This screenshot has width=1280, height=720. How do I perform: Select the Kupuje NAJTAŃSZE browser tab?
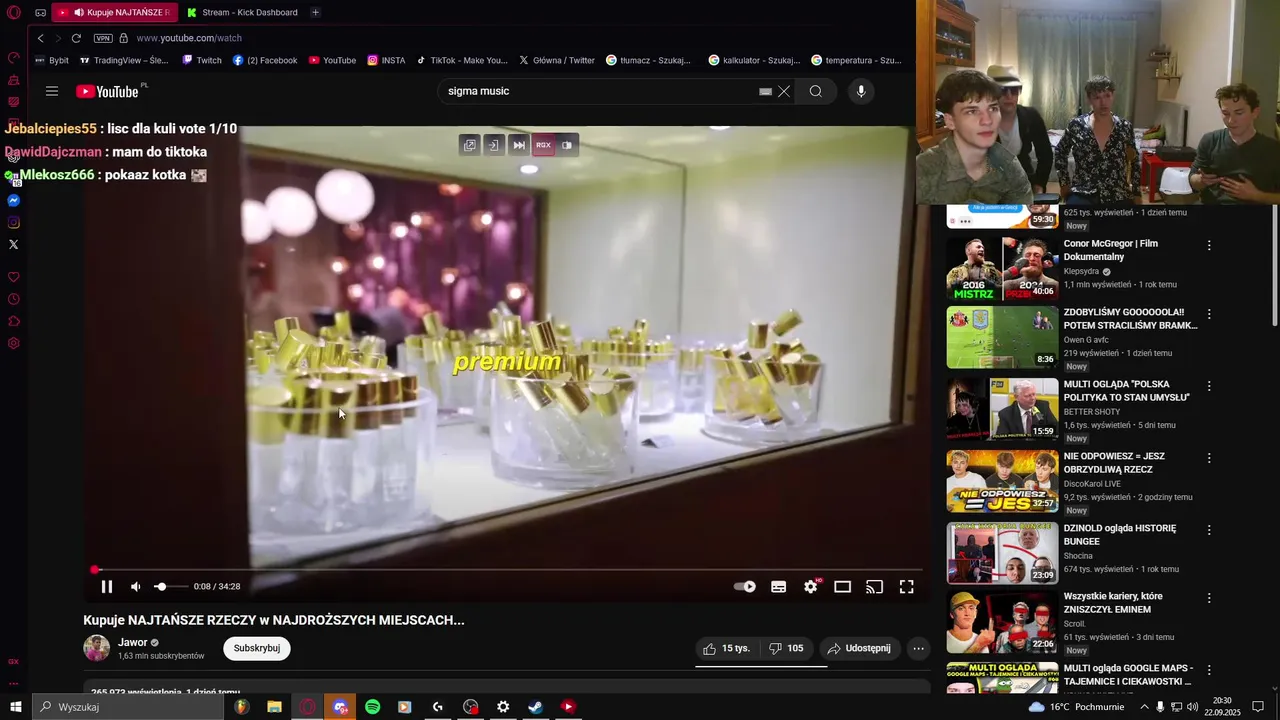[115, 12]
